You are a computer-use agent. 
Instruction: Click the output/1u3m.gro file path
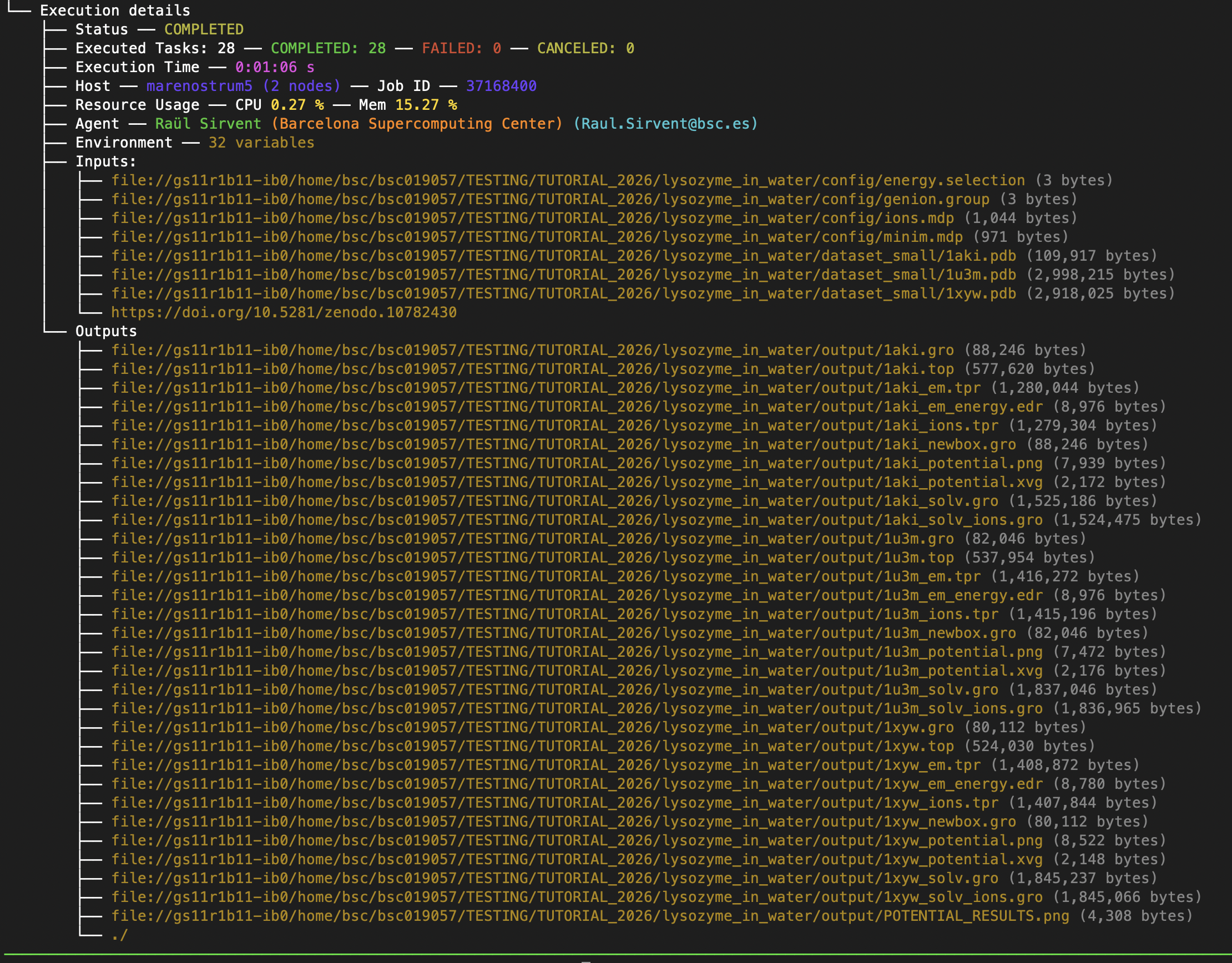pos(533,539)
